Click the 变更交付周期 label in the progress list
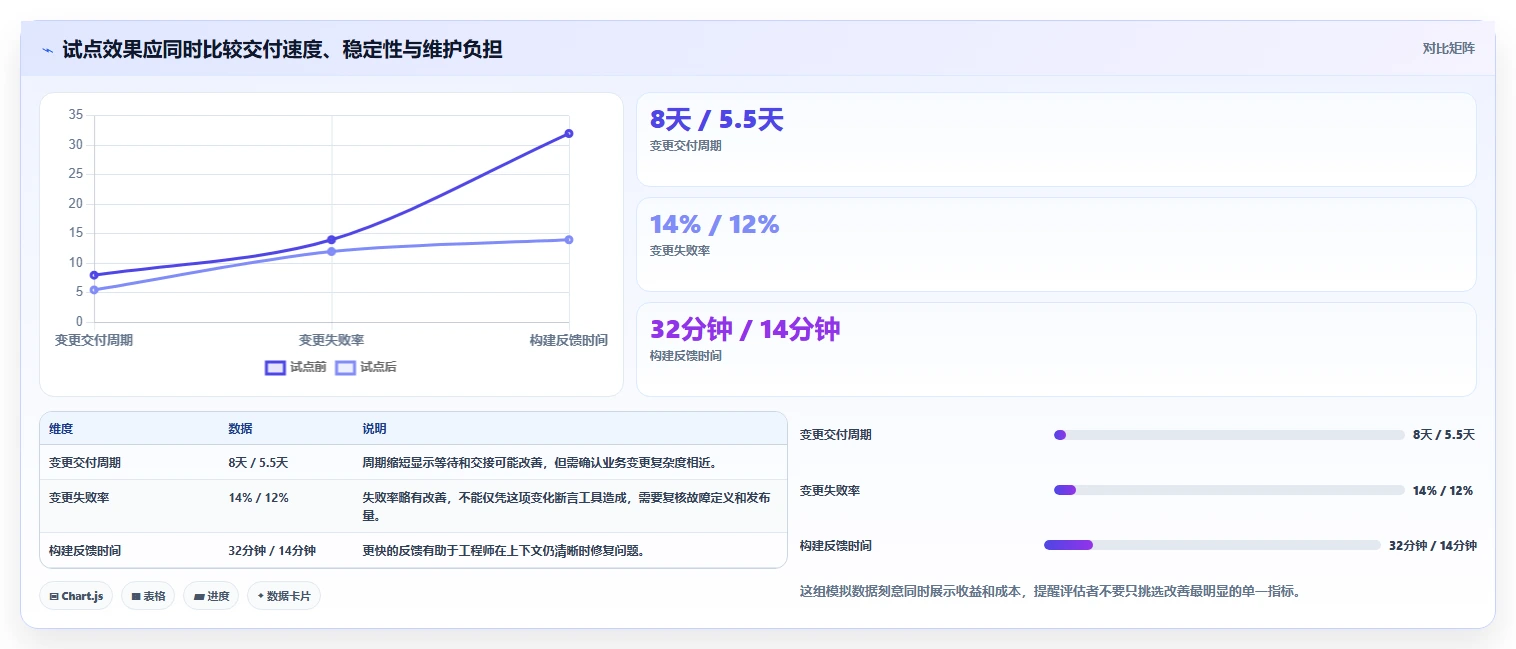 coord(836,435)
